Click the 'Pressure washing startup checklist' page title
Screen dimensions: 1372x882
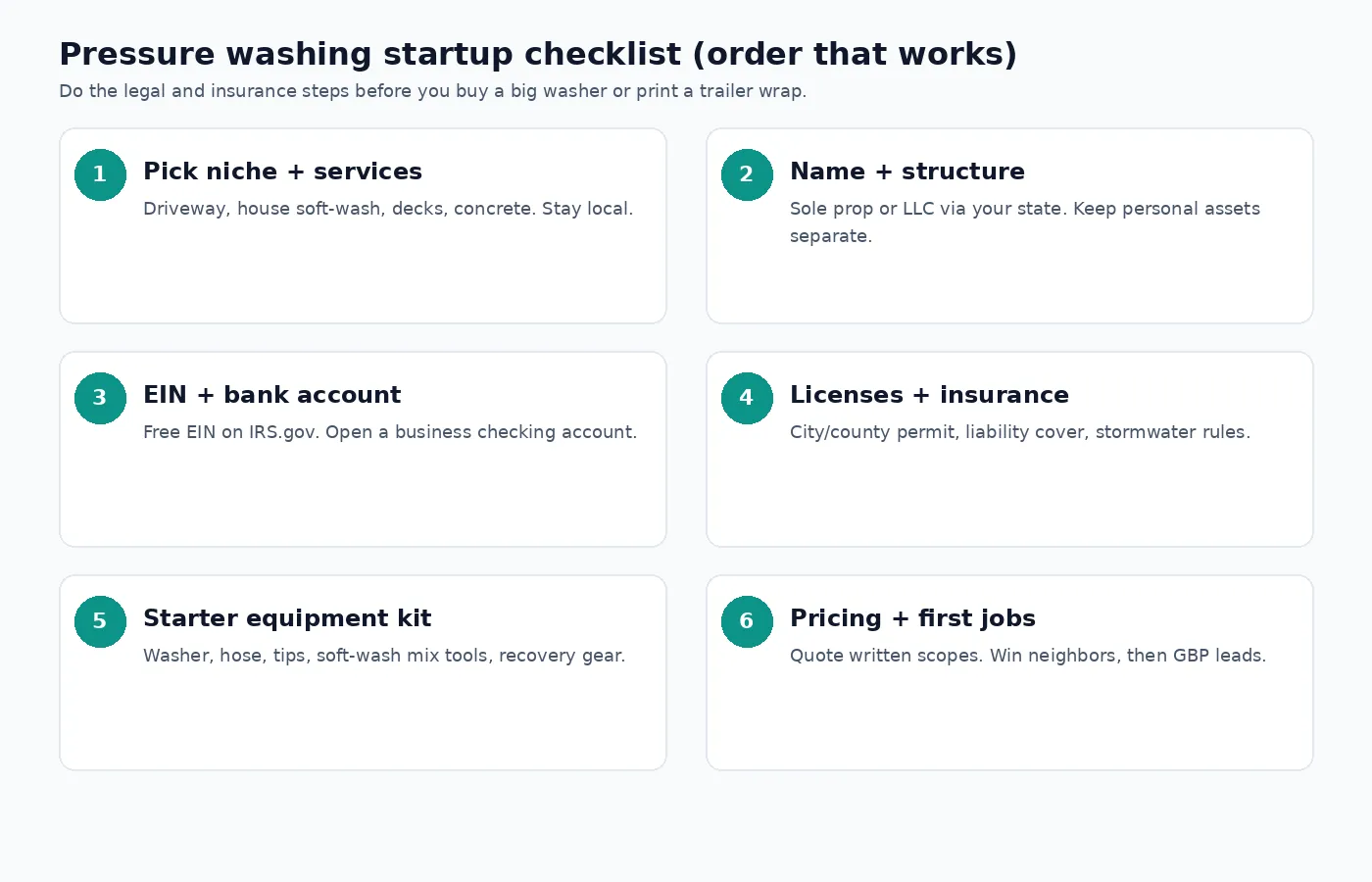pos(538,54)
